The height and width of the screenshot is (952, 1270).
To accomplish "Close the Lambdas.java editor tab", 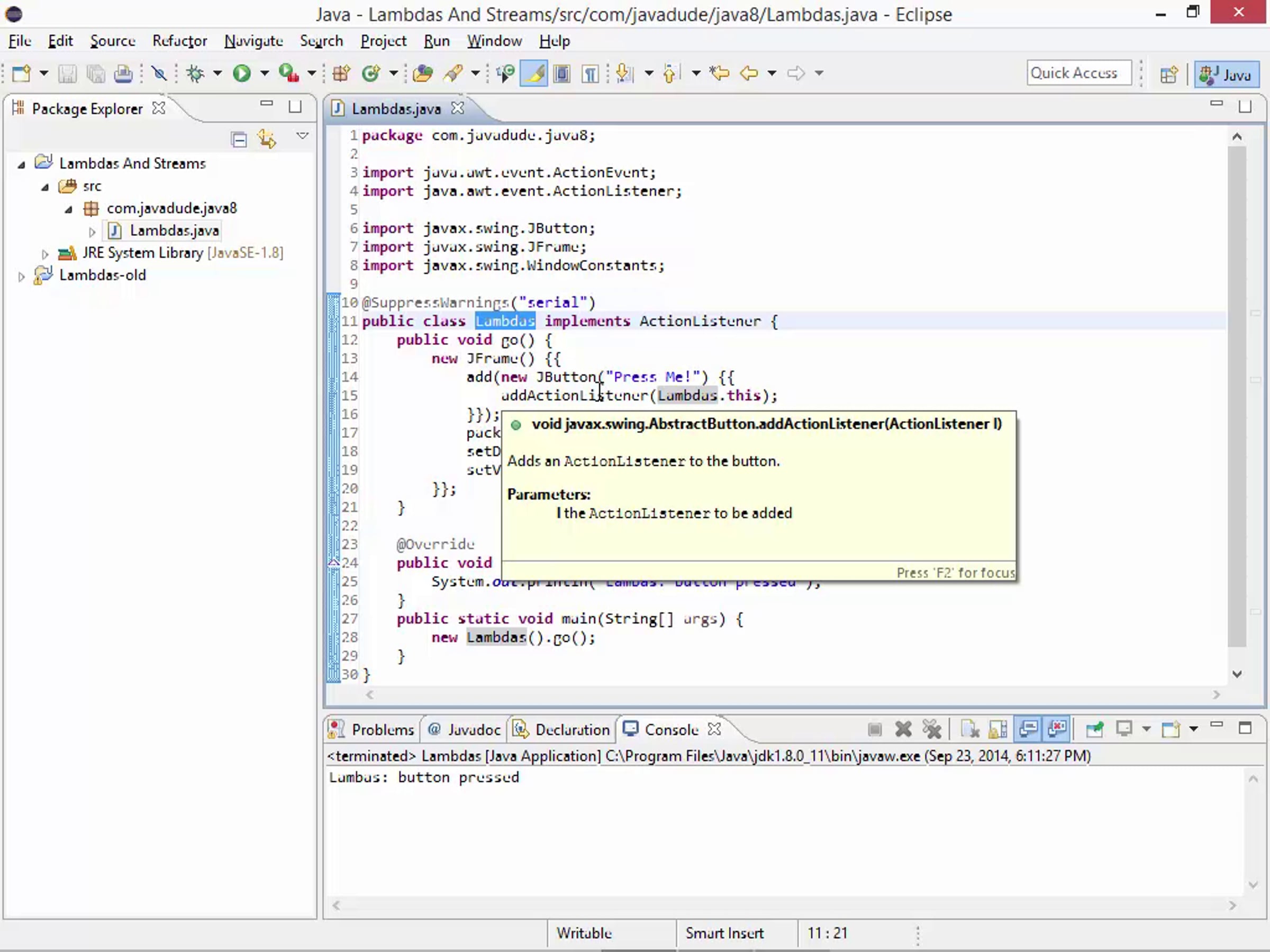I will pos(457,108).
